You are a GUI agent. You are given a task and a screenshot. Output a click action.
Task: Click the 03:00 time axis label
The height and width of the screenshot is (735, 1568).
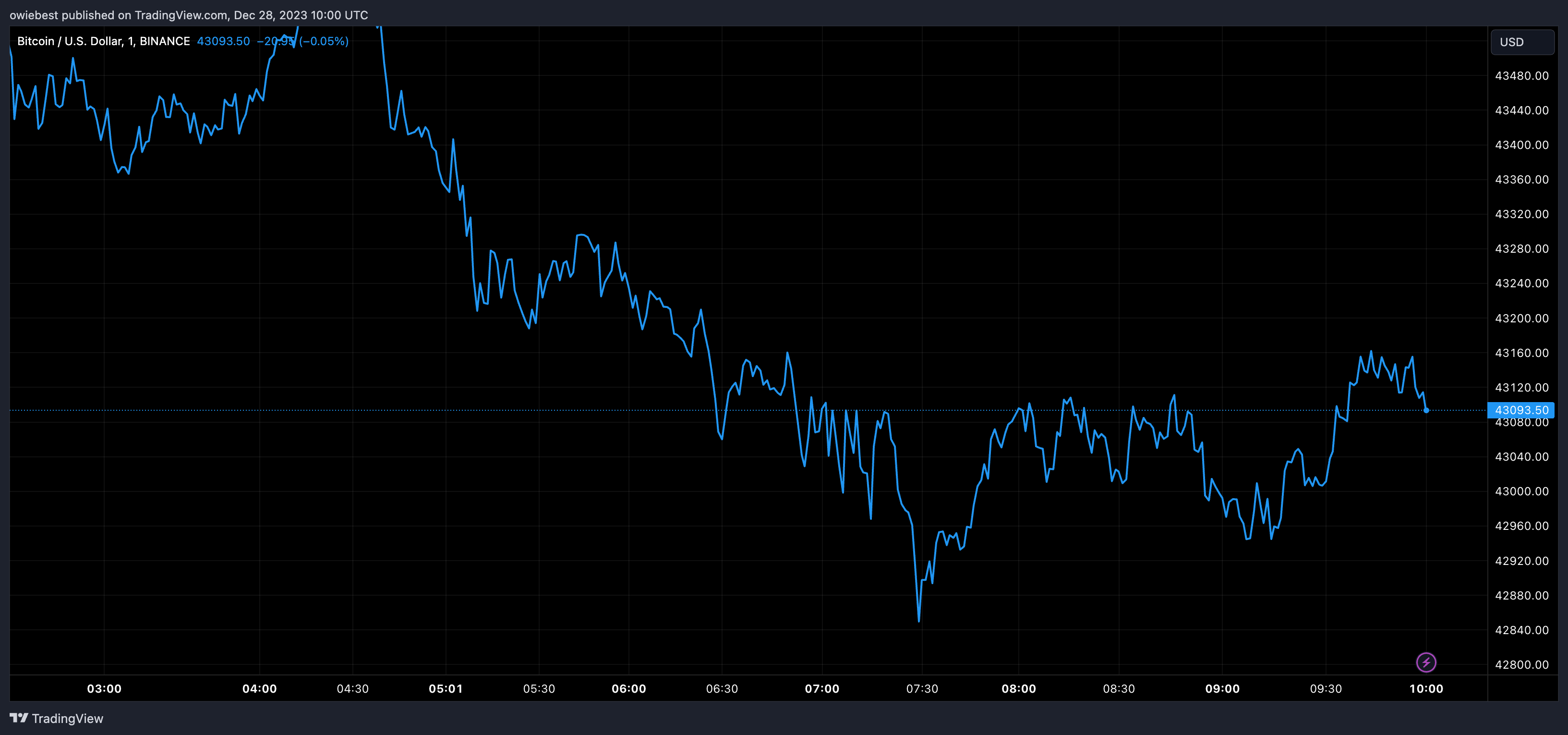104,689
